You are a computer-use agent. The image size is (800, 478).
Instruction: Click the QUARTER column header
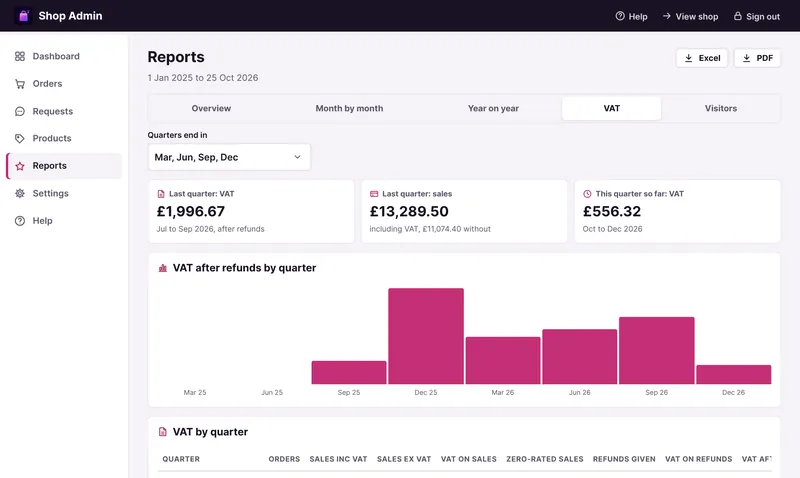pyautogui.click(x=181, y=459)
